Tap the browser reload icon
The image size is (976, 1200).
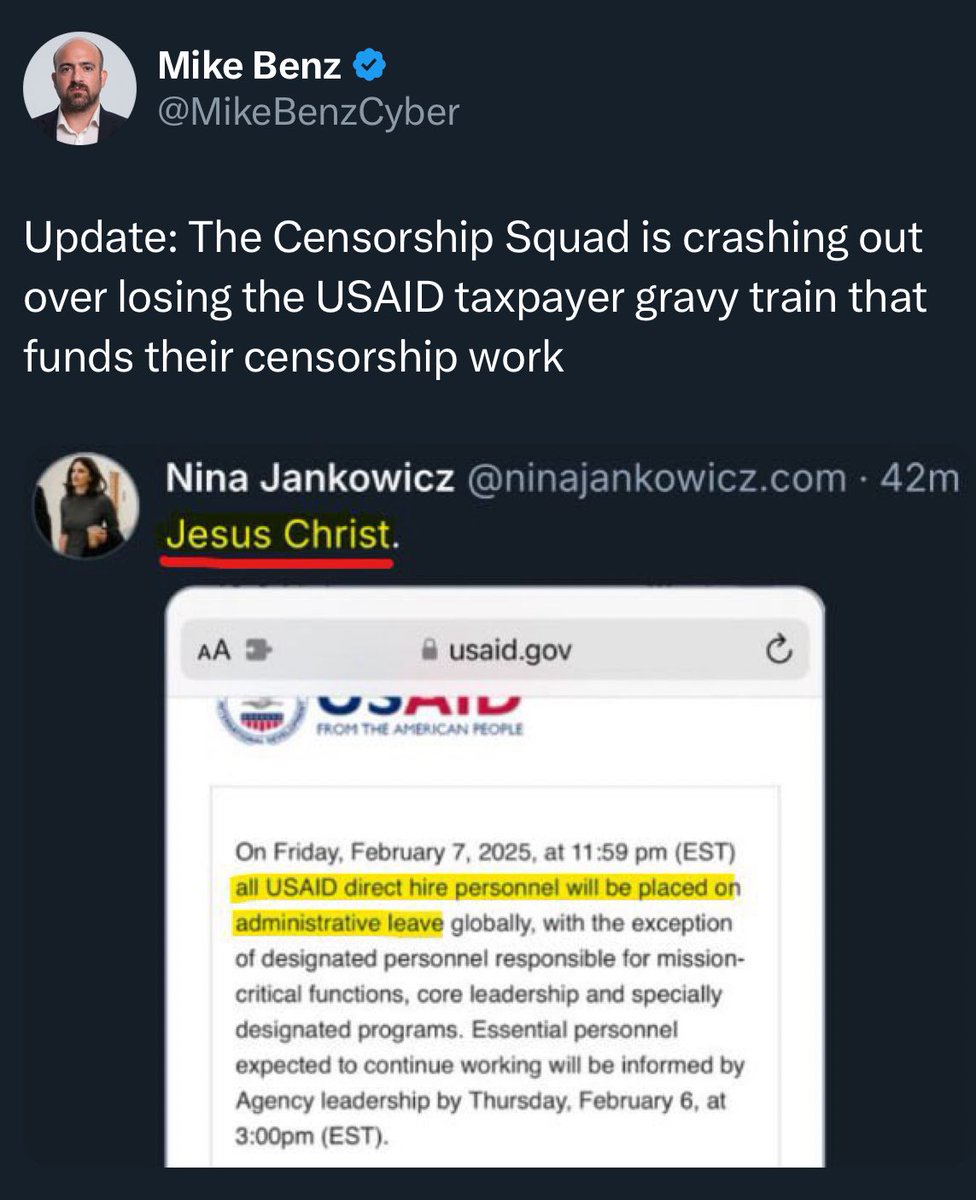click(x=778, y=651)
